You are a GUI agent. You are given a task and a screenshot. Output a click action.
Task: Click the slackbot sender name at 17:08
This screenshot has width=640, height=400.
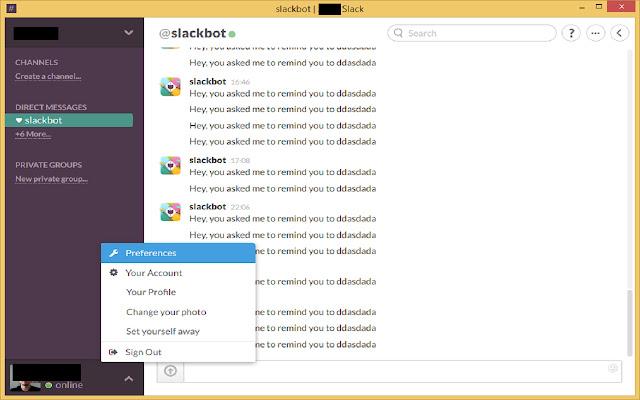point(207,160)
